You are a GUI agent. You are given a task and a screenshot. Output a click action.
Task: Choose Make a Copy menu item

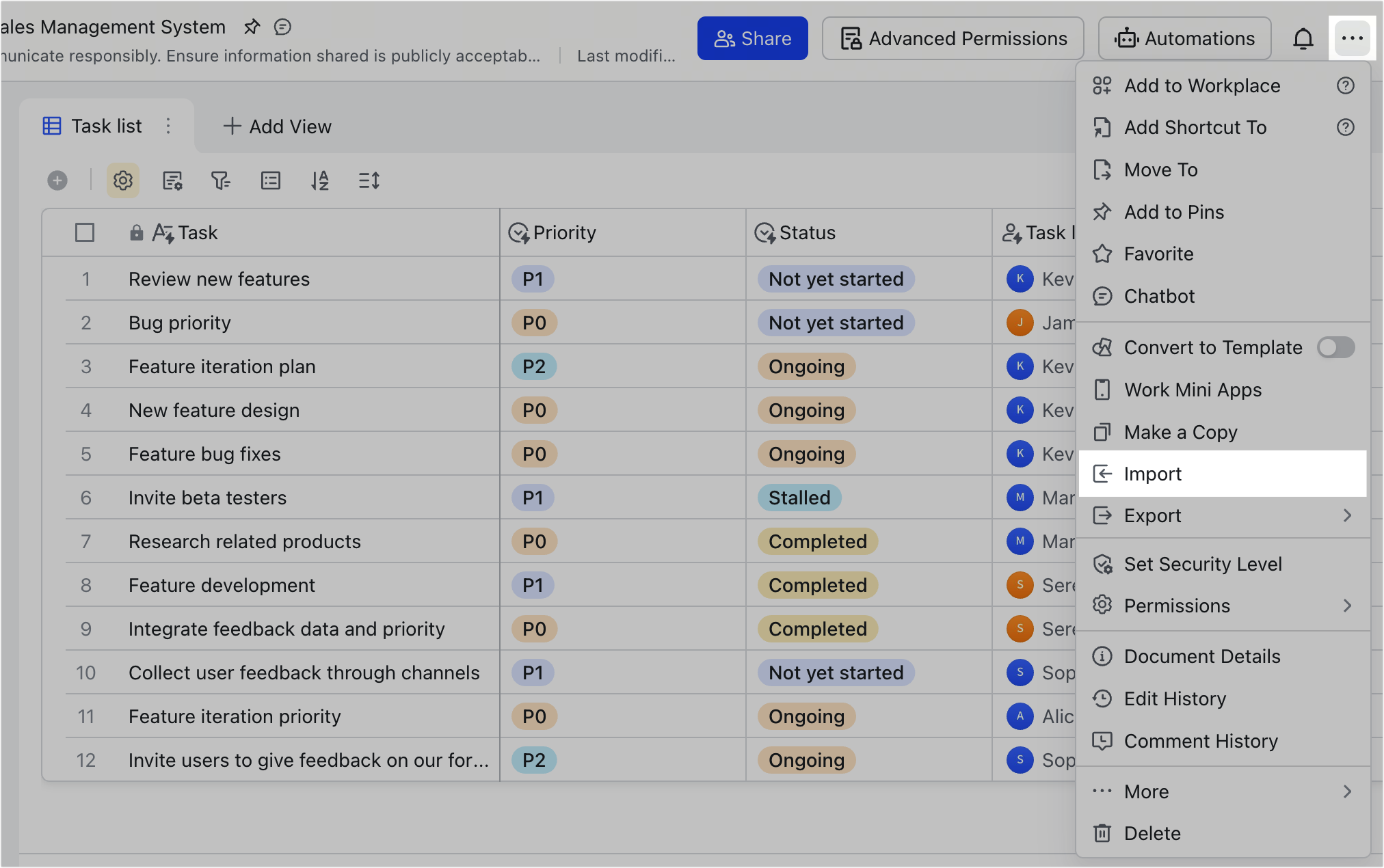click(1223, 432)
